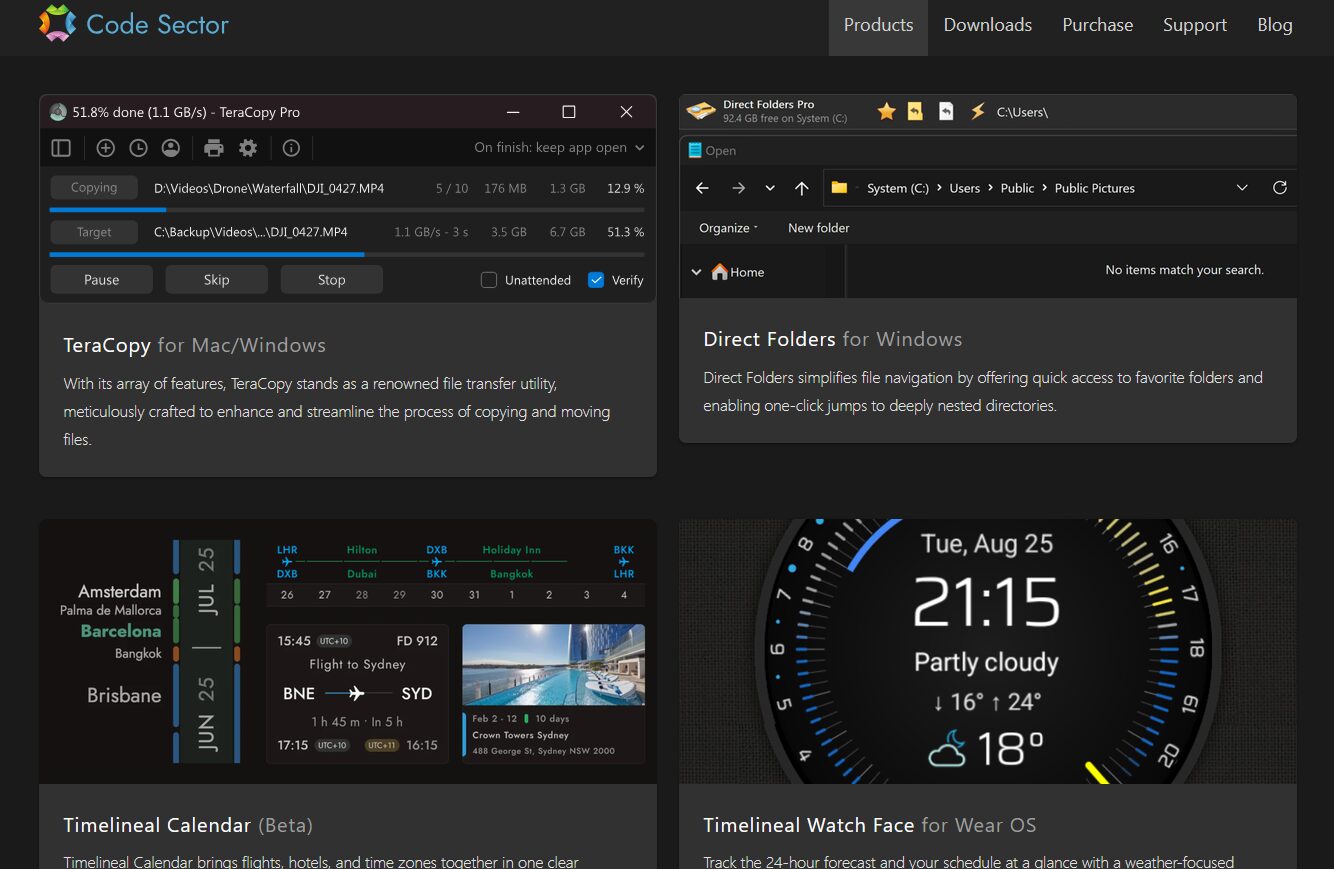Click the Copying source button
Screen dimensions: 1334x869
[94, 188]
